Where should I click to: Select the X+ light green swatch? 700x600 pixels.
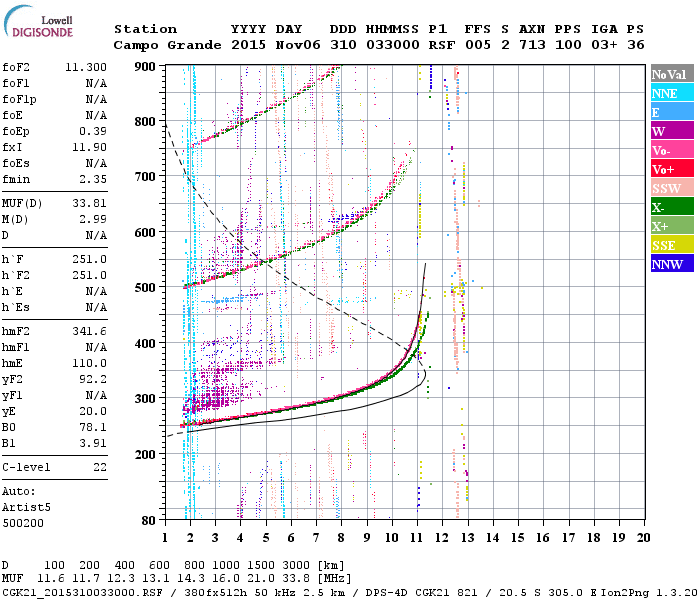click(x=672, y=226)
